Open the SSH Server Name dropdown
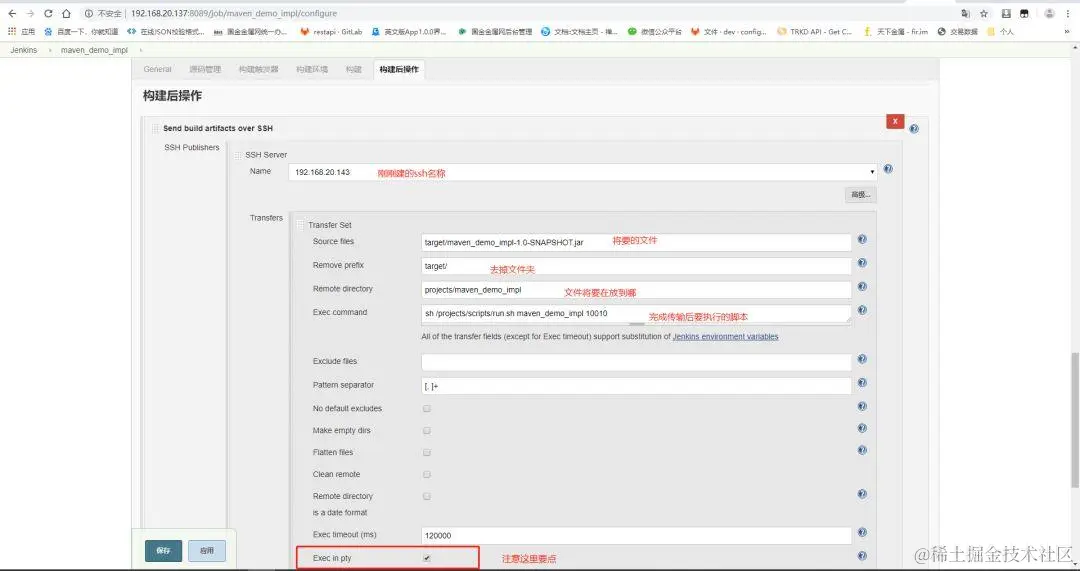Screen dimensions: 1080x571 click(x=583, y=172)
